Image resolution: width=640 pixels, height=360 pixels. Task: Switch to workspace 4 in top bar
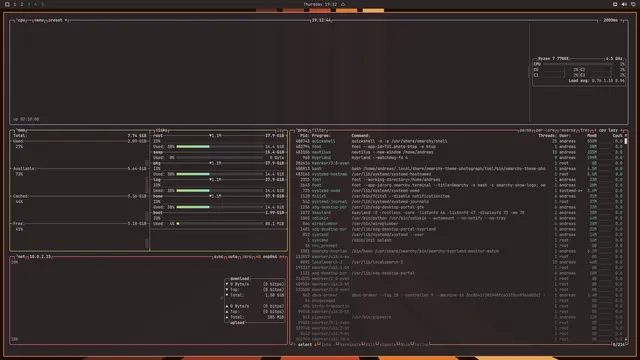(36, 4)
